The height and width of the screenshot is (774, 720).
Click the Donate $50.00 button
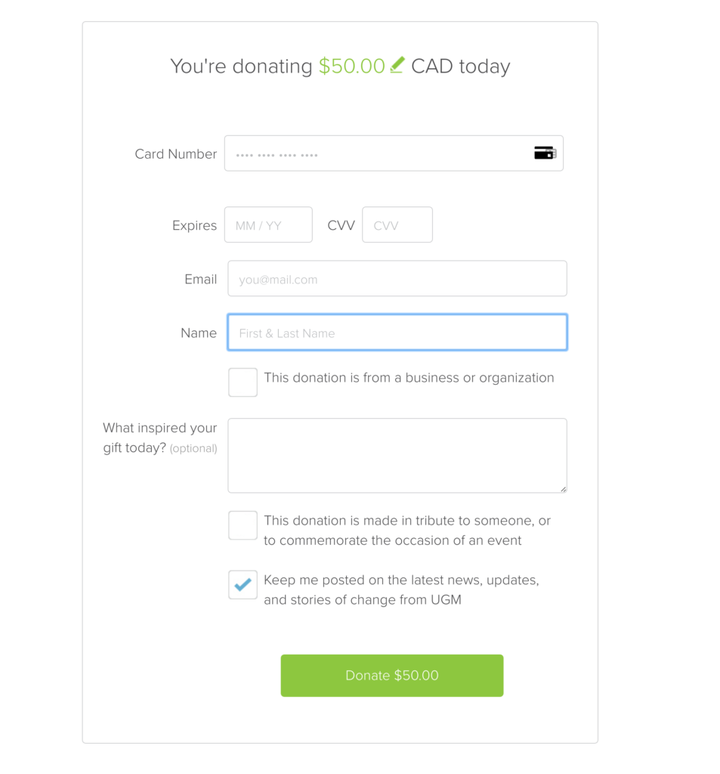point(392,675)
